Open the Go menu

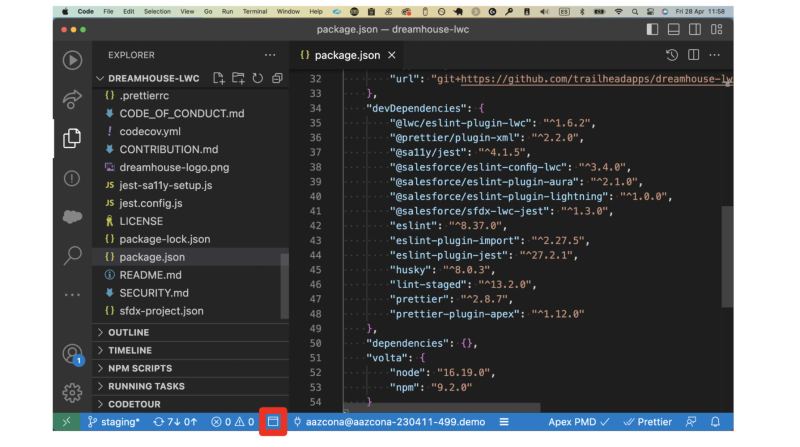point(208,11)
